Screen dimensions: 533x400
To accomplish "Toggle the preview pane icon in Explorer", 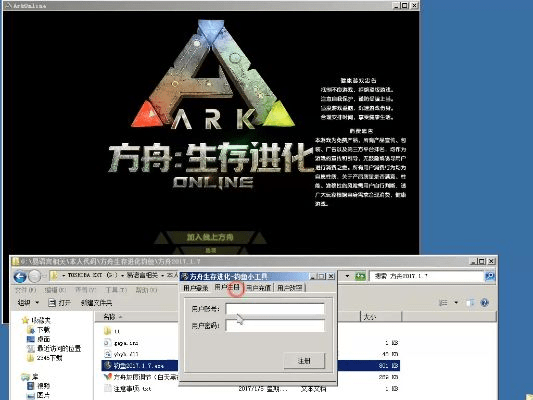I will [x=470, y=302].
